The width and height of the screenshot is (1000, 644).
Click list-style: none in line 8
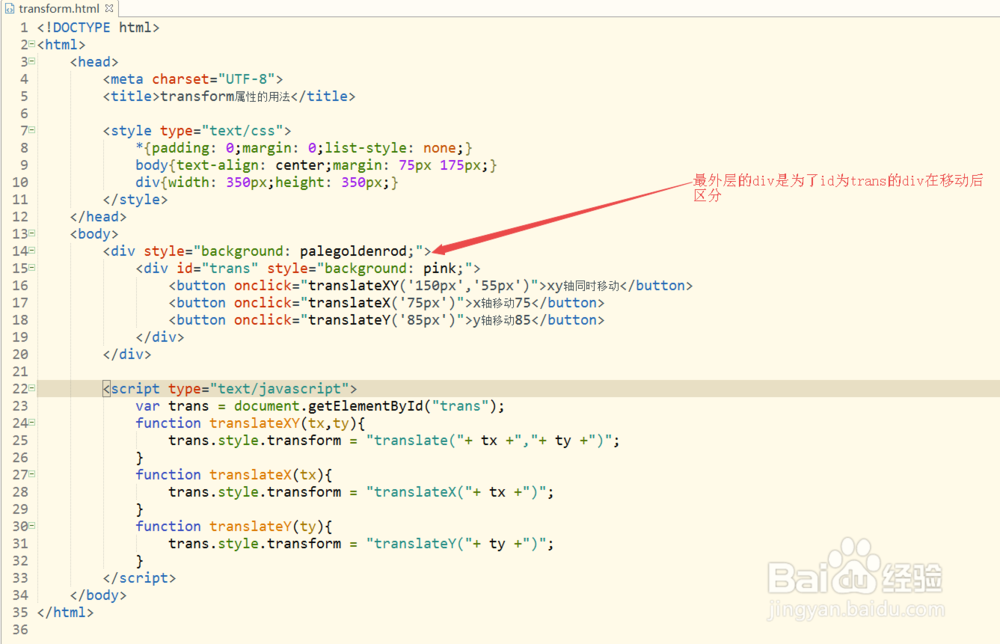click(394, 148)
